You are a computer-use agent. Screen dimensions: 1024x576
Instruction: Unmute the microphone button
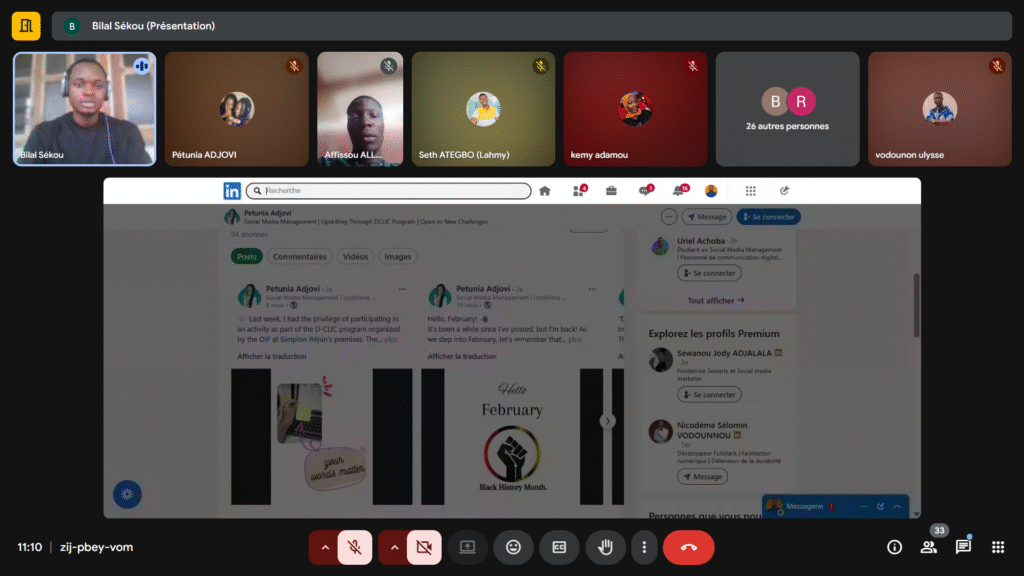[x=354, y=547]
